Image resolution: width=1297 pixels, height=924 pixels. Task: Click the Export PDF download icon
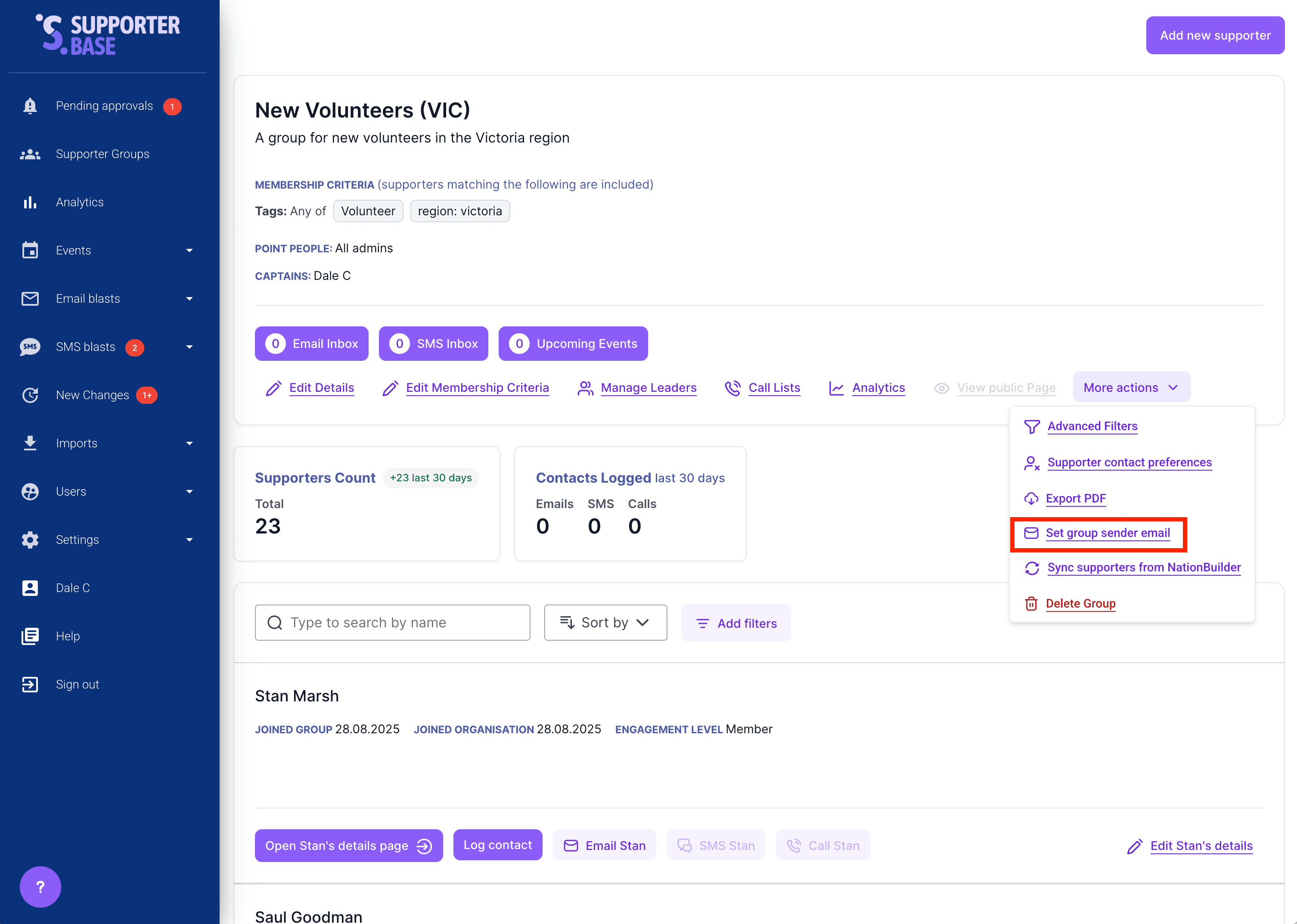(1031, 499)
